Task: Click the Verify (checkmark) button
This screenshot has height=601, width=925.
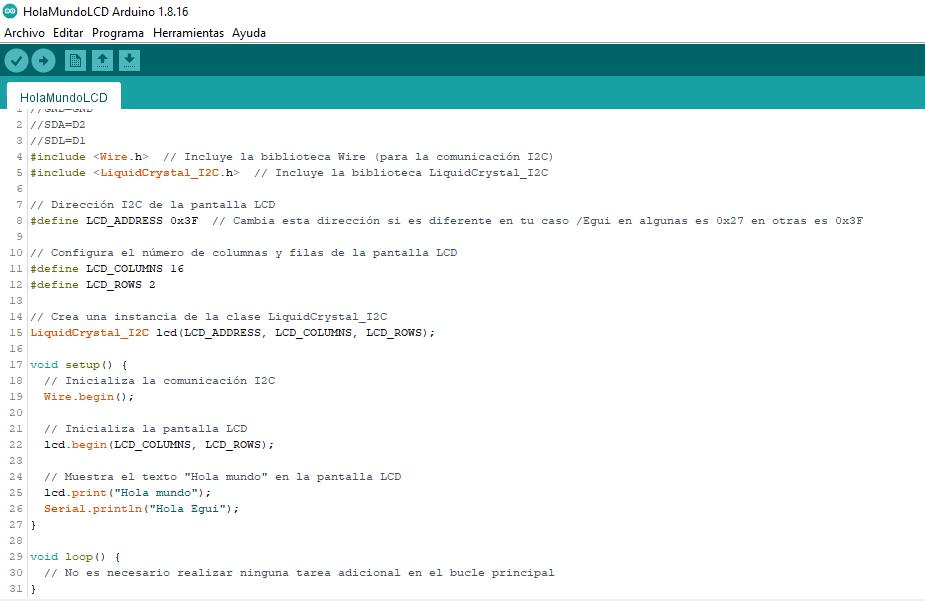Action: click(x=17, y=60)
